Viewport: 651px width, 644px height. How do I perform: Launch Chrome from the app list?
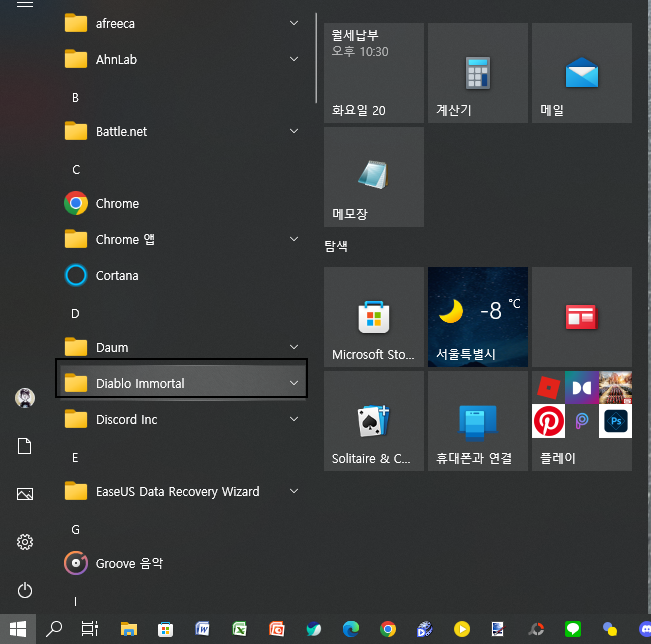point(117,203)
